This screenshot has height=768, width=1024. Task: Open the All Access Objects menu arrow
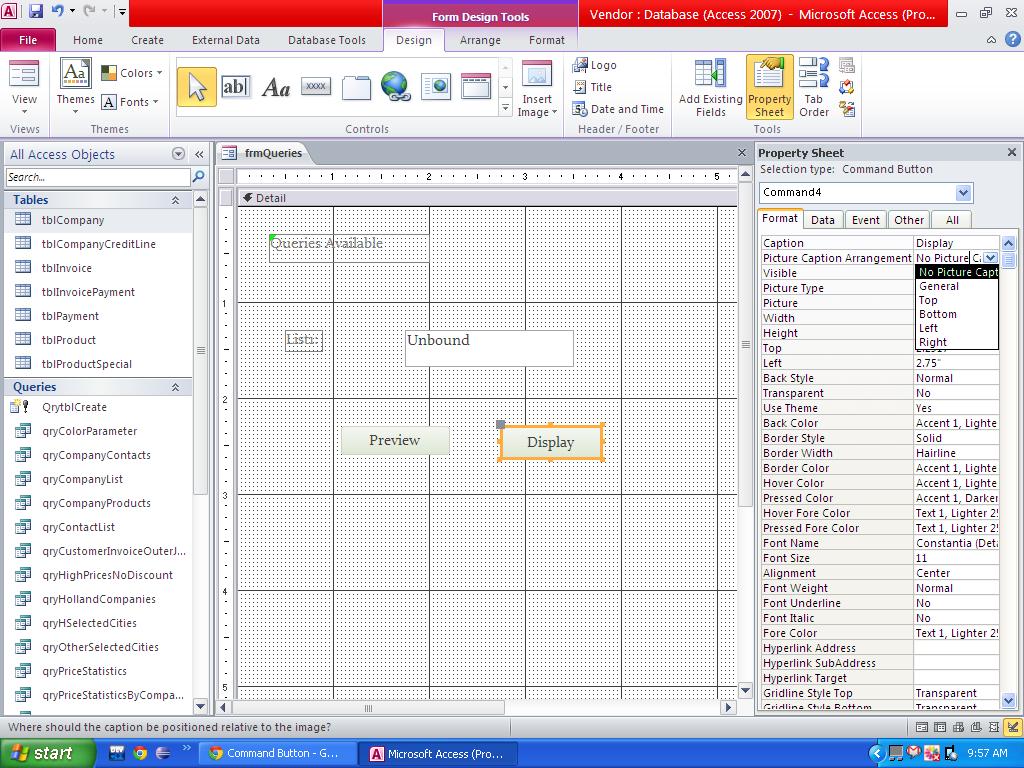(x=178, y=154)
